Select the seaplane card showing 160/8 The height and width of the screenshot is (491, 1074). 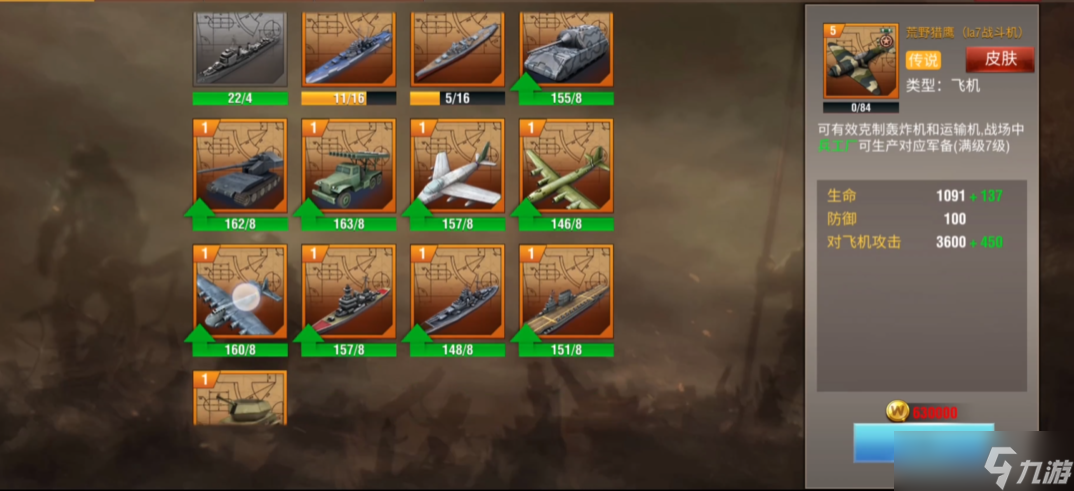[240, 292]
